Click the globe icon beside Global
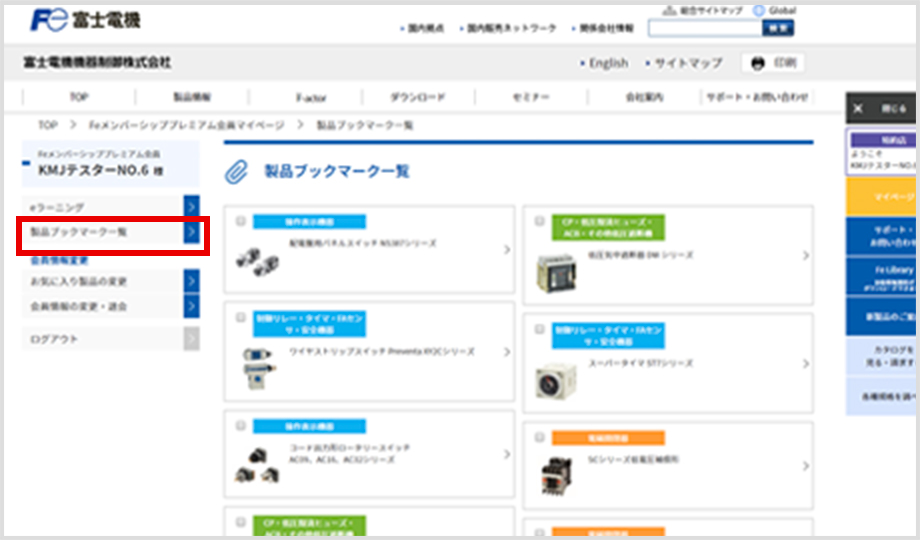The image size is (920, 540). pyautogui.click(x=759, y=11)
